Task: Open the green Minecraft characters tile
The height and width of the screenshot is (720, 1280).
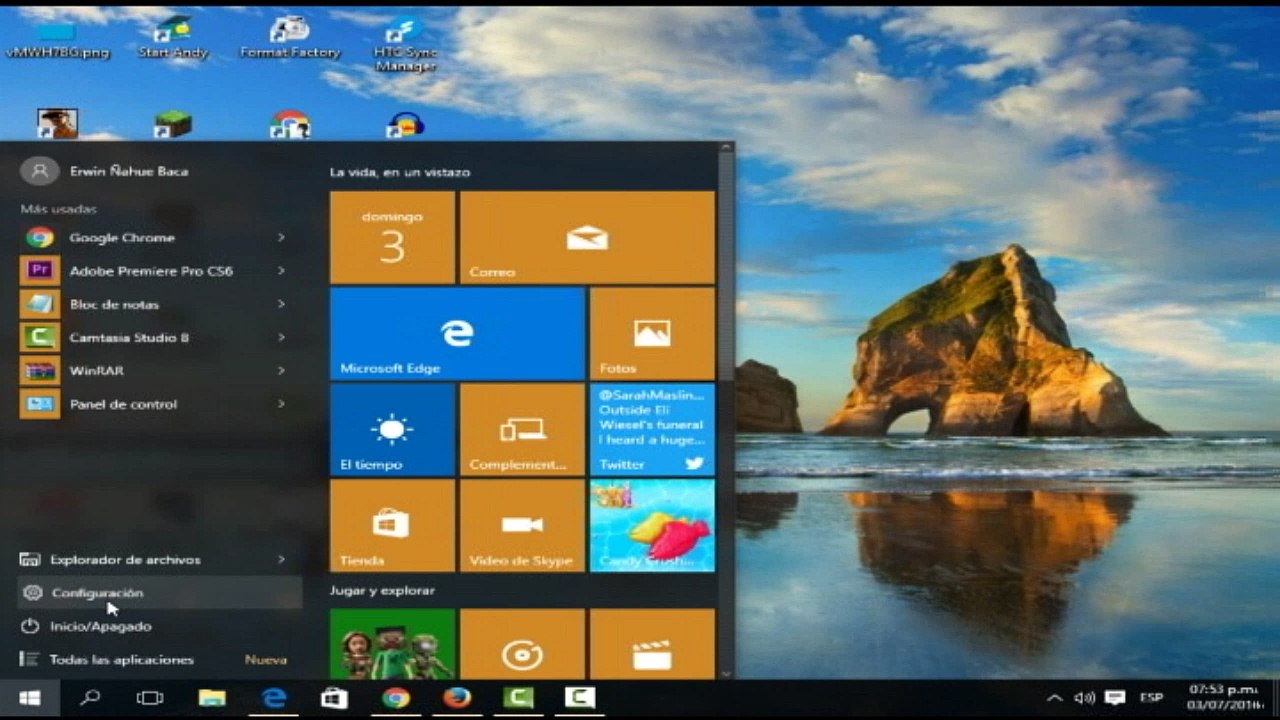Action: click(392, 644)
